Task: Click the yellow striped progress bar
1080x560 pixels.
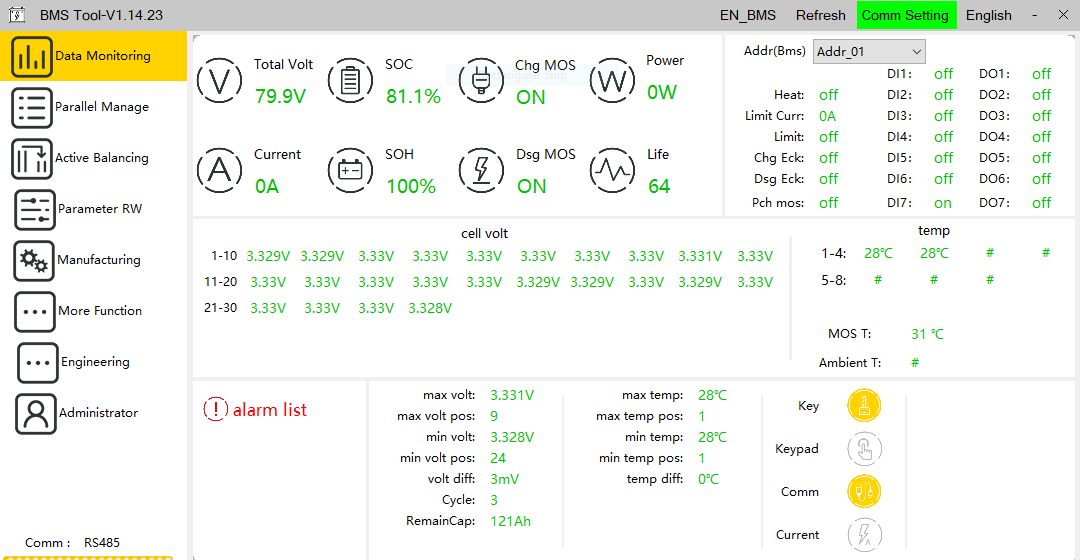Action: coord(87,557)
